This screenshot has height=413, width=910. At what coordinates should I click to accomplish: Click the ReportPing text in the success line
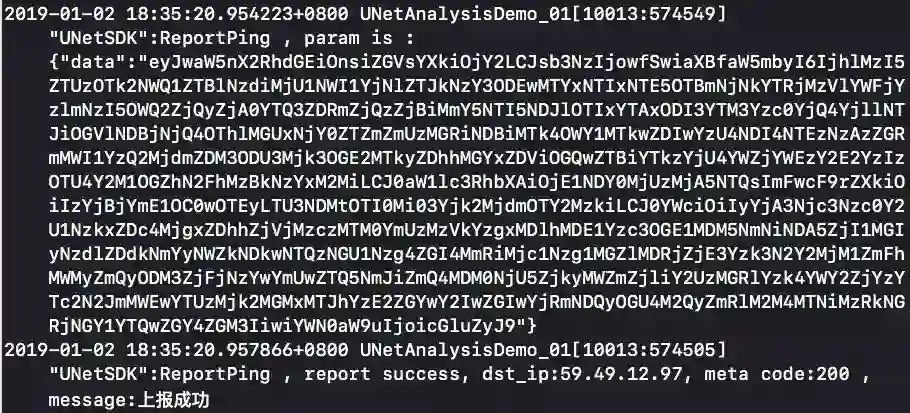click(x=215, y=374)
